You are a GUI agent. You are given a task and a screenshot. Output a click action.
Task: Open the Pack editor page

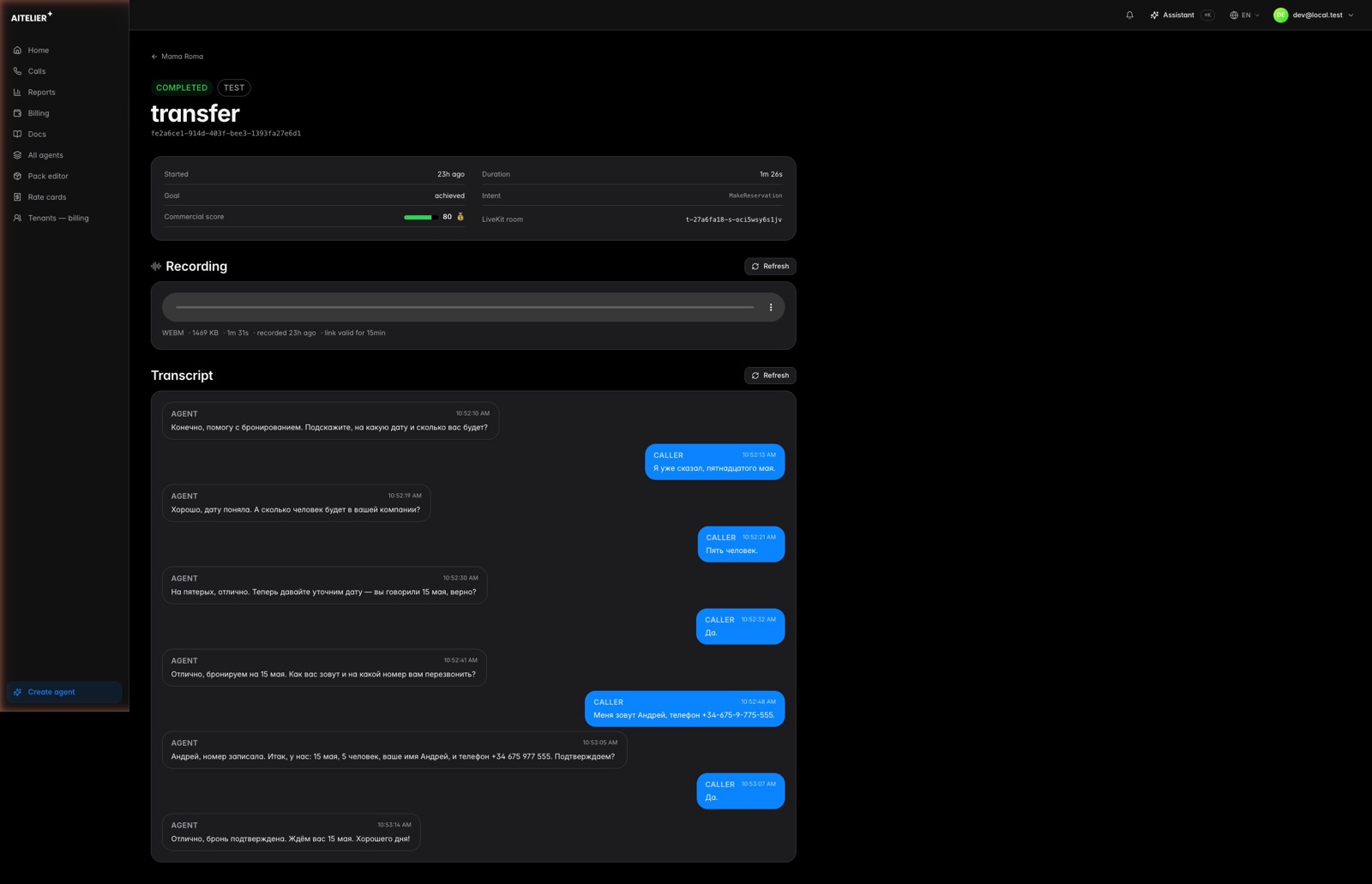(64, 176)
